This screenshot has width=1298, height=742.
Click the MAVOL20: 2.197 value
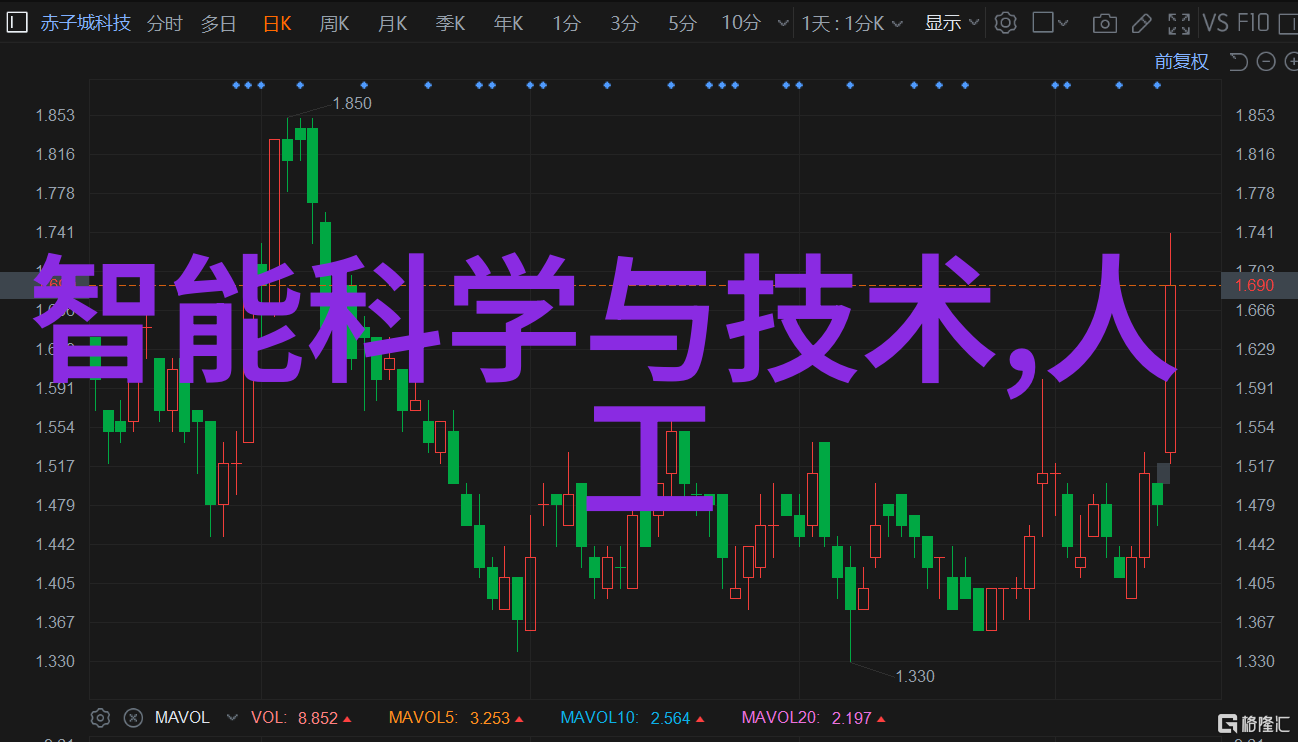(x=813, y=718)
